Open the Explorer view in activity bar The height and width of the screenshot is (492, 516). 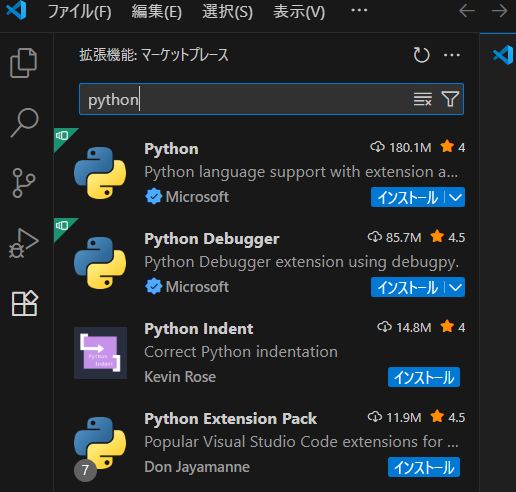coord(24,63)
